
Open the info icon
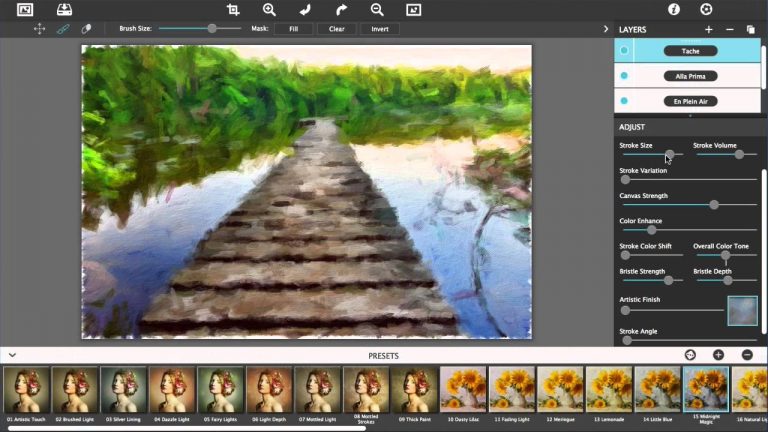(x=674, y=9)
